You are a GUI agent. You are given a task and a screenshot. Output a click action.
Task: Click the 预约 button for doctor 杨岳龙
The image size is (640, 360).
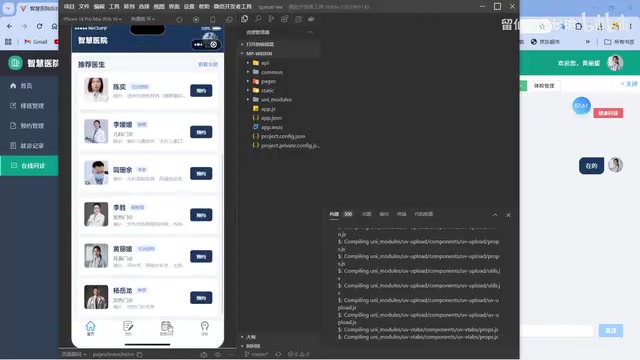(x=201, y=298)
